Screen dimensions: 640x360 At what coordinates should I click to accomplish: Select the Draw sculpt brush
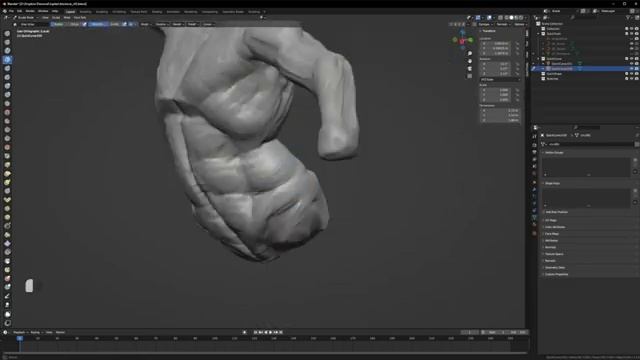pyautogui.click(x=7, y=33)
